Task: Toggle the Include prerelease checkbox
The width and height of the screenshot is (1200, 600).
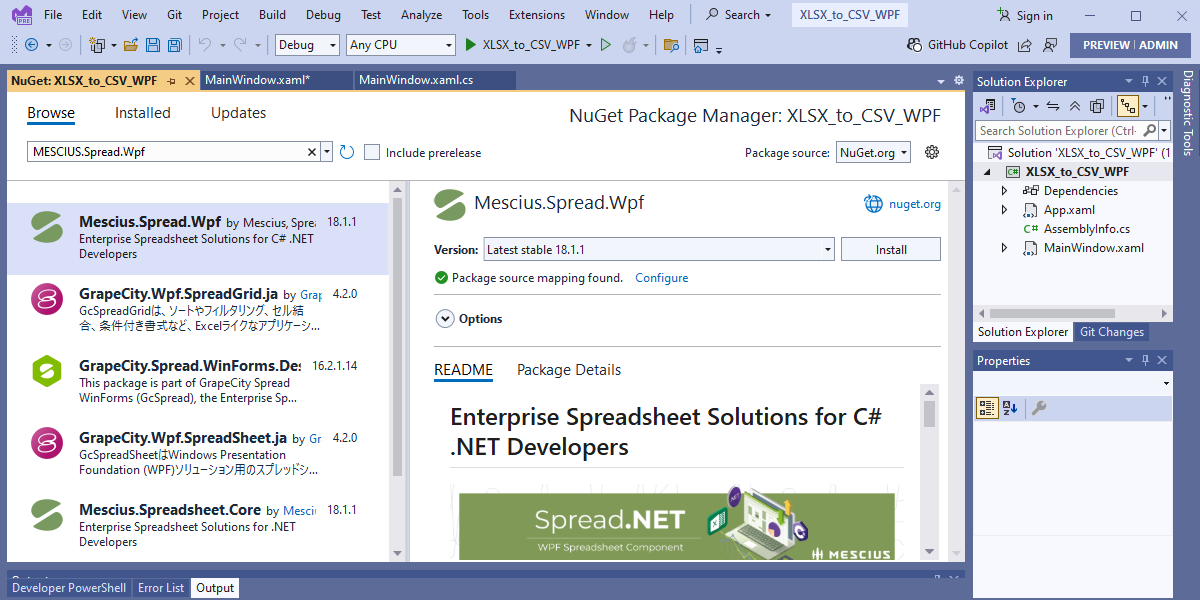Action: pos(372,152)
